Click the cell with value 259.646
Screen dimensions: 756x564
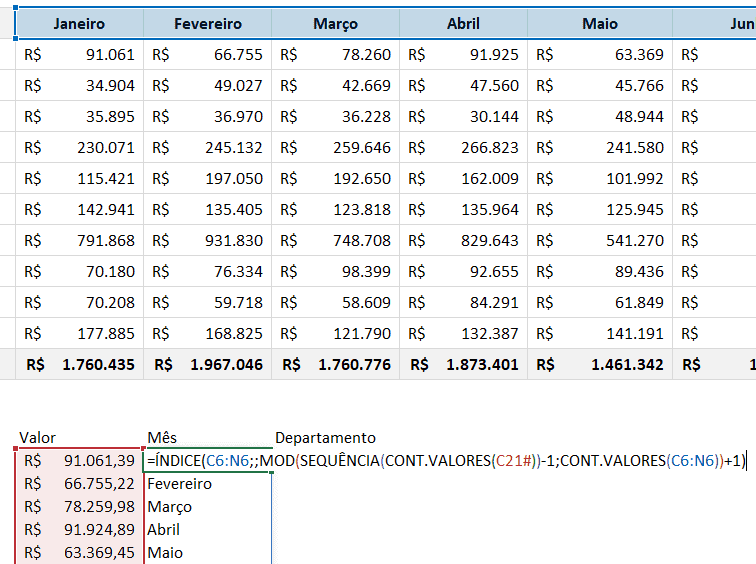(336, 148)
